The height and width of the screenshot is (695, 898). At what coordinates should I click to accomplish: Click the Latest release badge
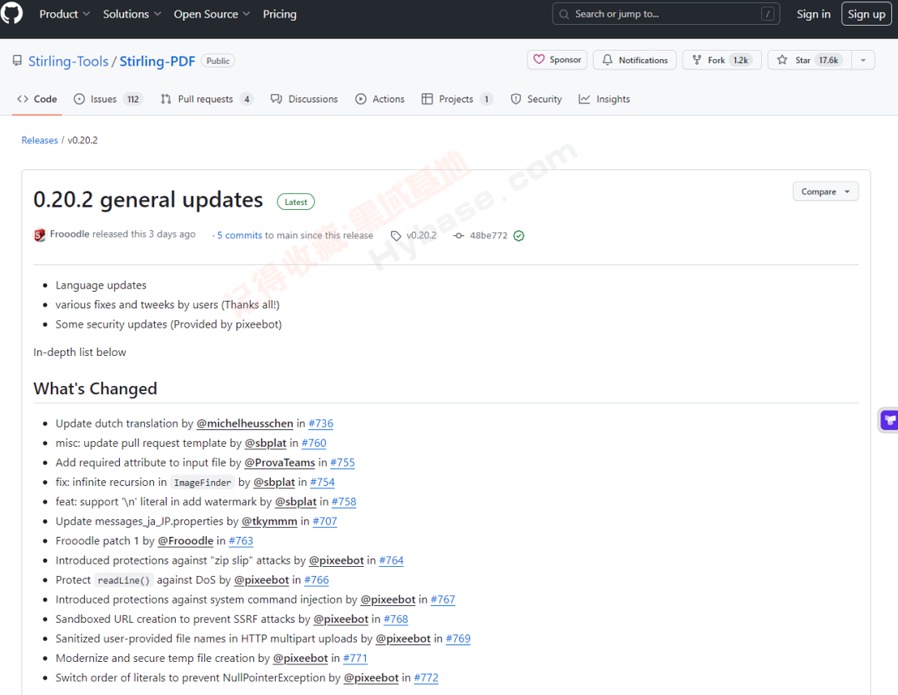(x=296, y=202)
